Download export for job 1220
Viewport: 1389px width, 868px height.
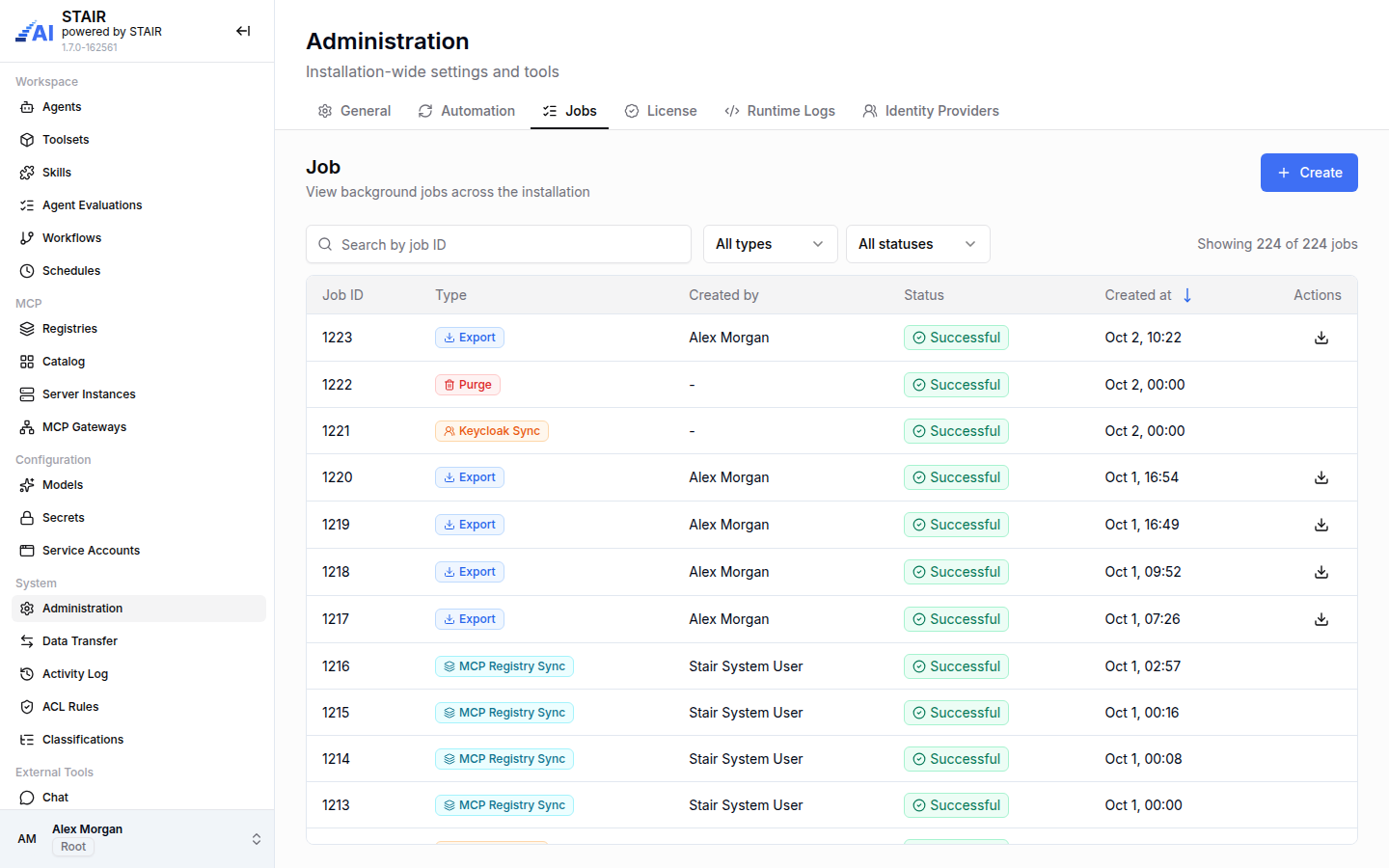point(1321,477)
